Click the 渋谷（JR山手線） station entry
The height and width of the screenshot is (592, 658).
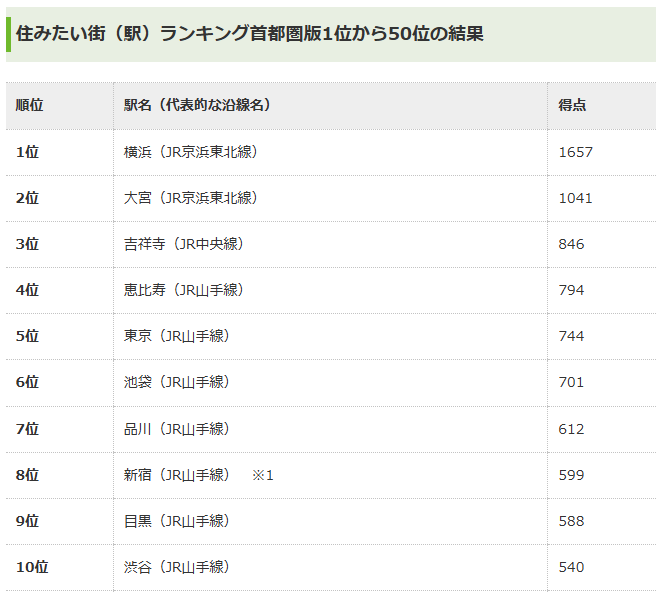pos(177,567)
